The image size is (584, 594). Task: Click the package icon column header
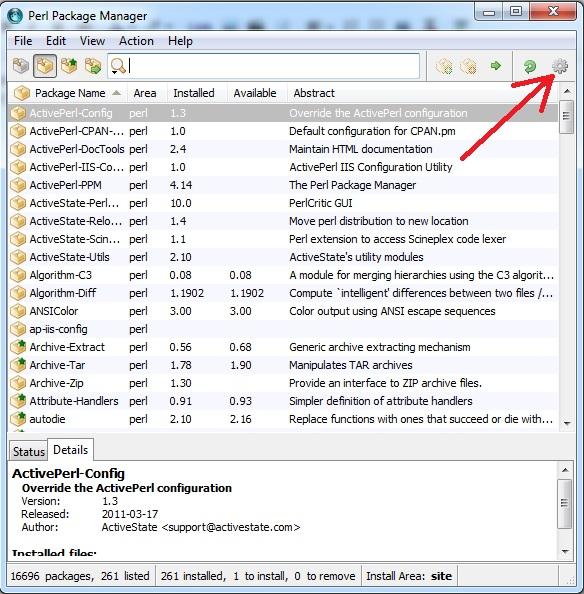pyautogui.click(x=22, y=93)
